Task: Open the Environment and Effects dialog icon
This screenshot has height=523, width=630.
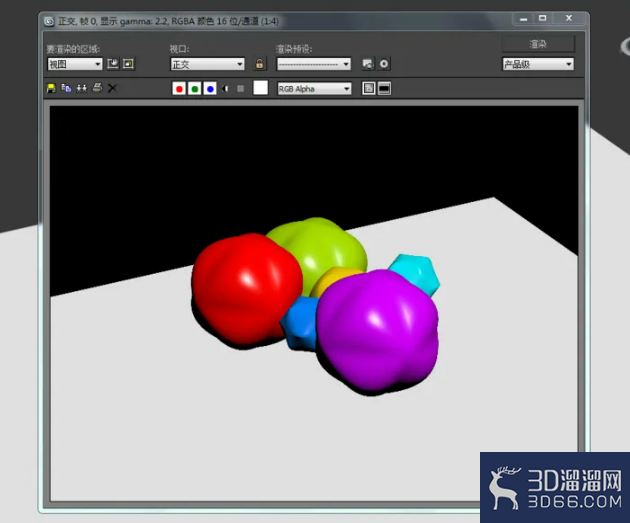Action: point(384,64)
